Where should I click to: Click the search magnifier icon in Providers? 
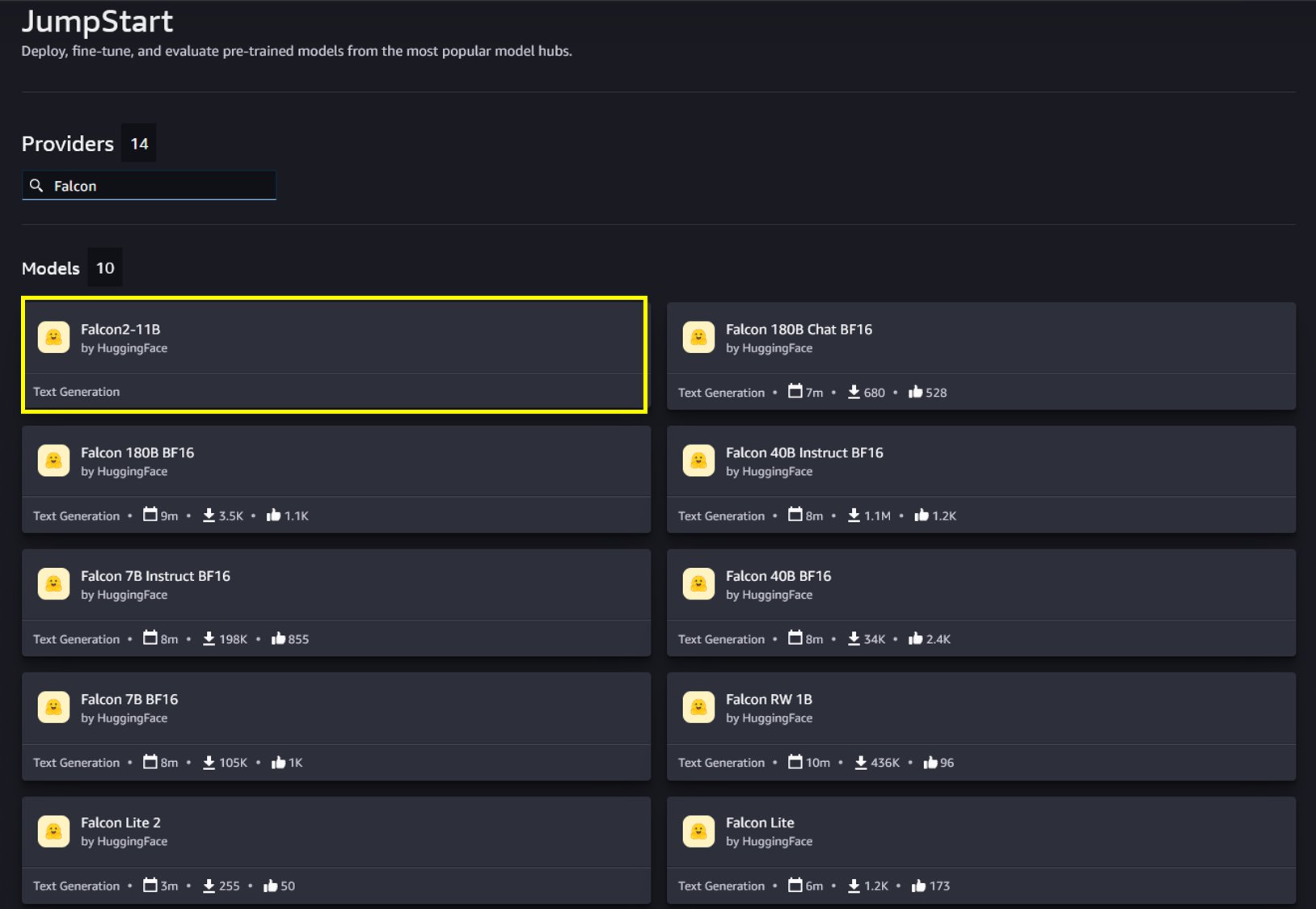click(36, 186)
